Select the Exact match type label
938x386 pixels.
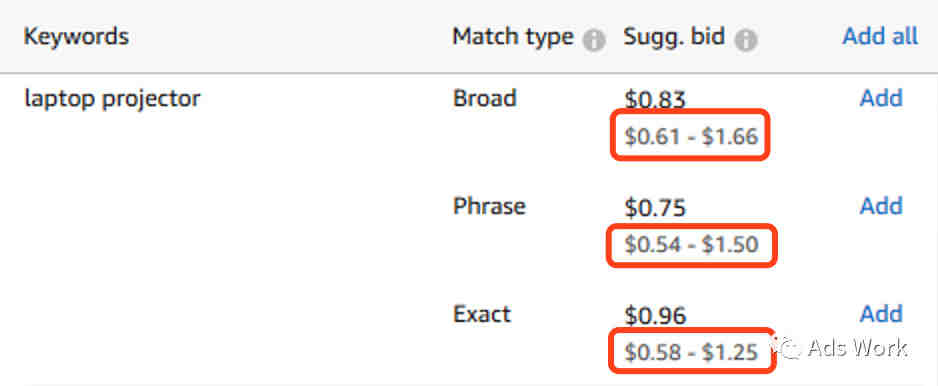click(482, 314)
